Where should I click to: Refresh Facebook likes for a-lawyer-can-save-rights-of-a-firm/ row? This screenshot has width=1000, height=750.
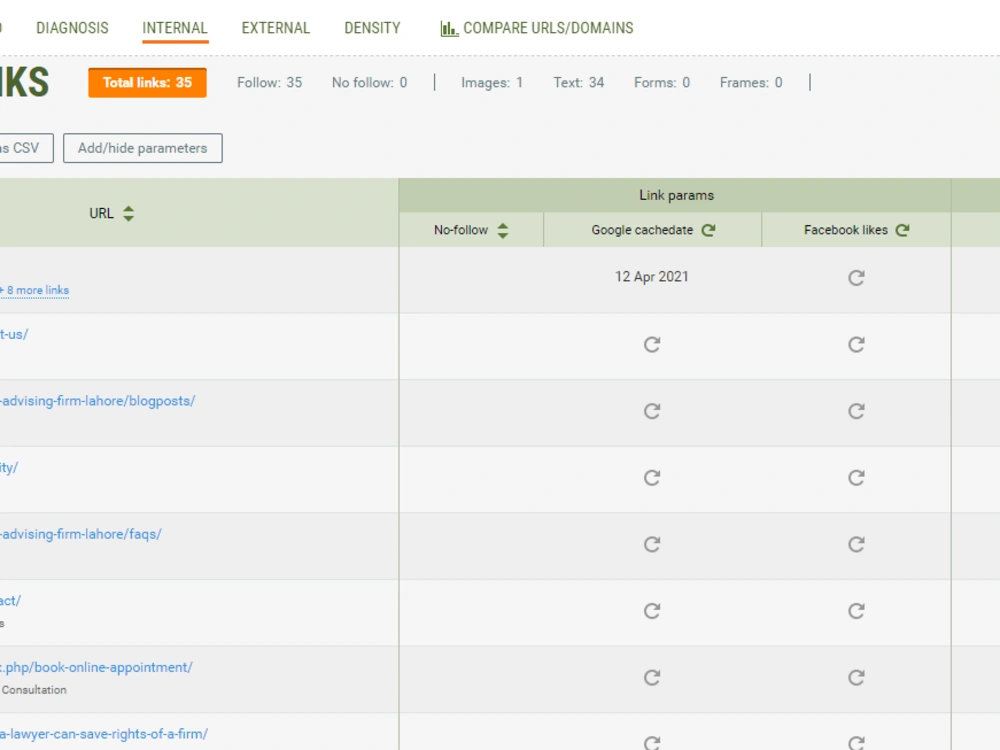(x=857, y=742)
